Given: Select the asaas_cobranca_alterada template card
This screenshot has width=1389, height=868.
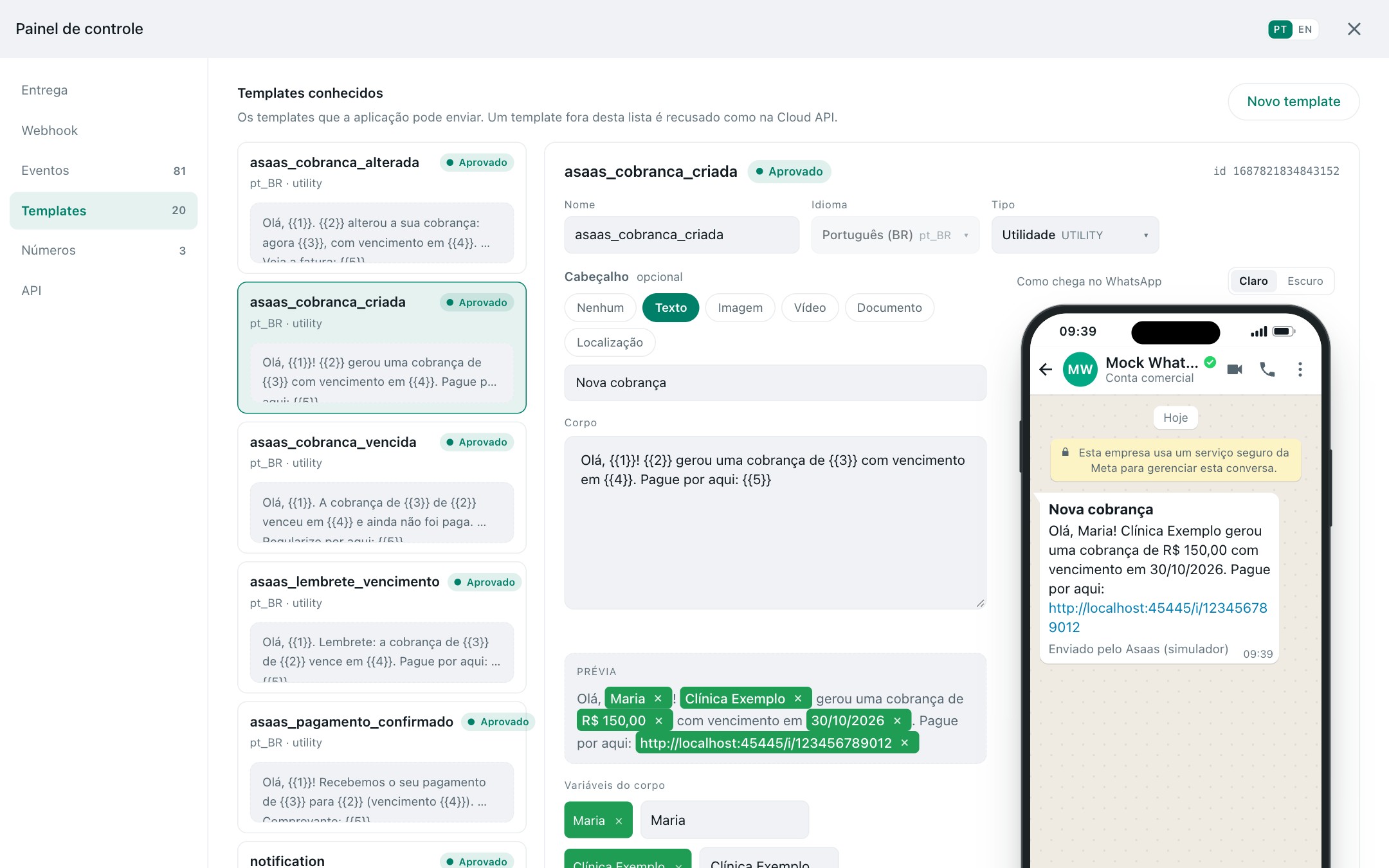Looking at the screenshot, I should (x=382, y=208).
